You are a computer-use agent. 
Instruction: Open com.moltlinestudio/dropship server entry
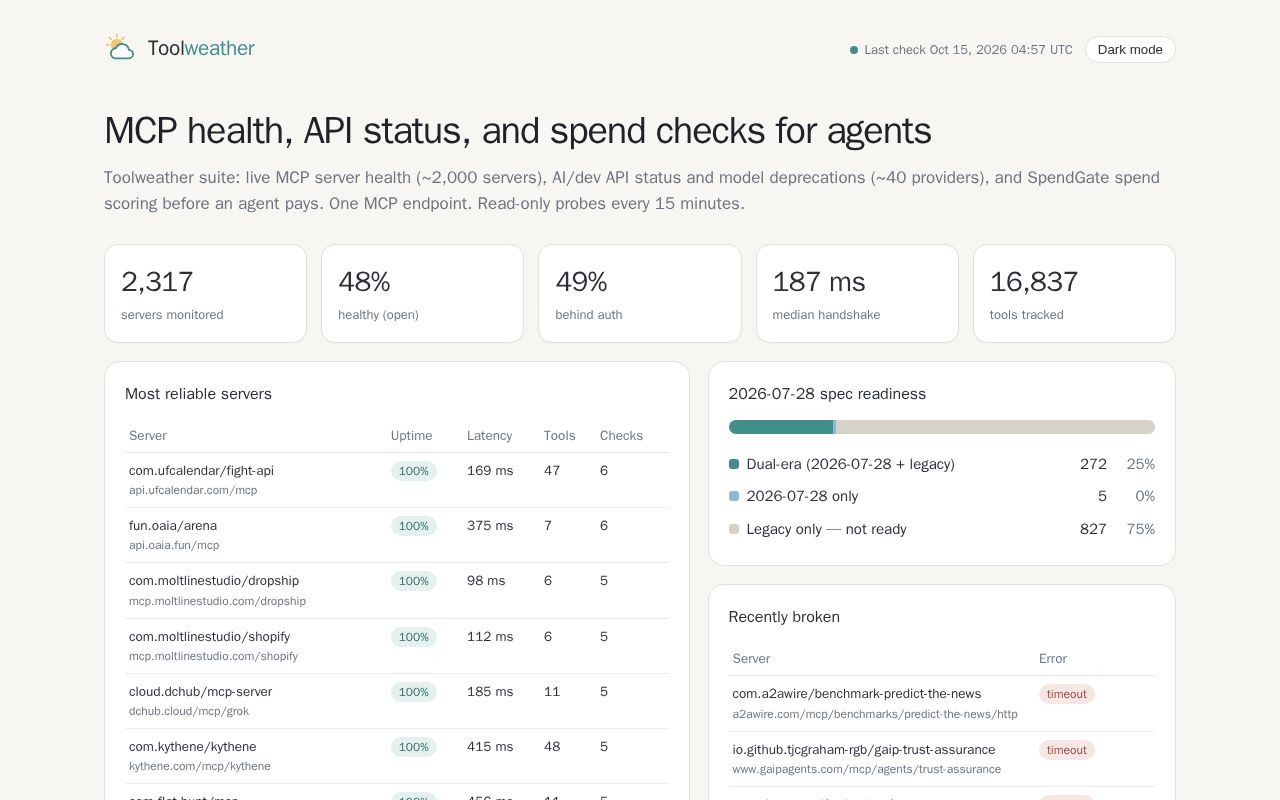pos(397,590)
